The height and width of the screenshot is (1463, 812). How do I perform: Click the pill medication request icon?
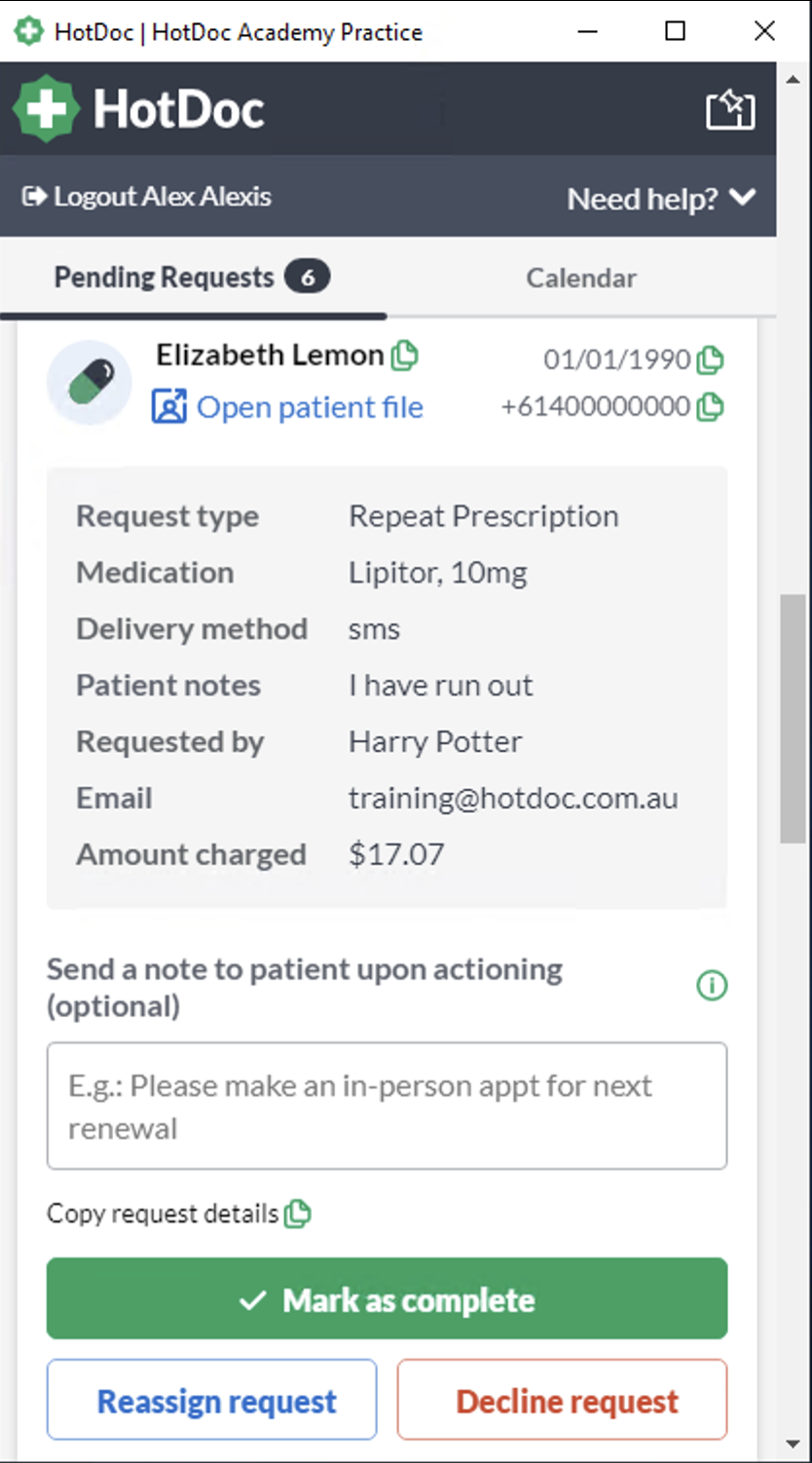[x=90, y=382]
